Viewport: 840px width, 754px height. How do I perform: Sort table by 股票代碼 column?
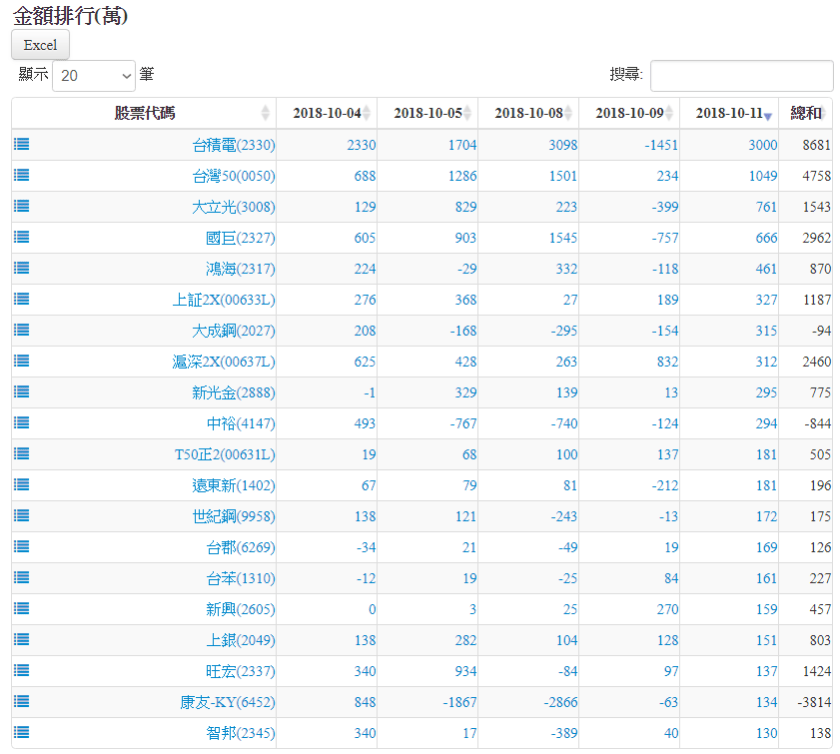point(144,113)
